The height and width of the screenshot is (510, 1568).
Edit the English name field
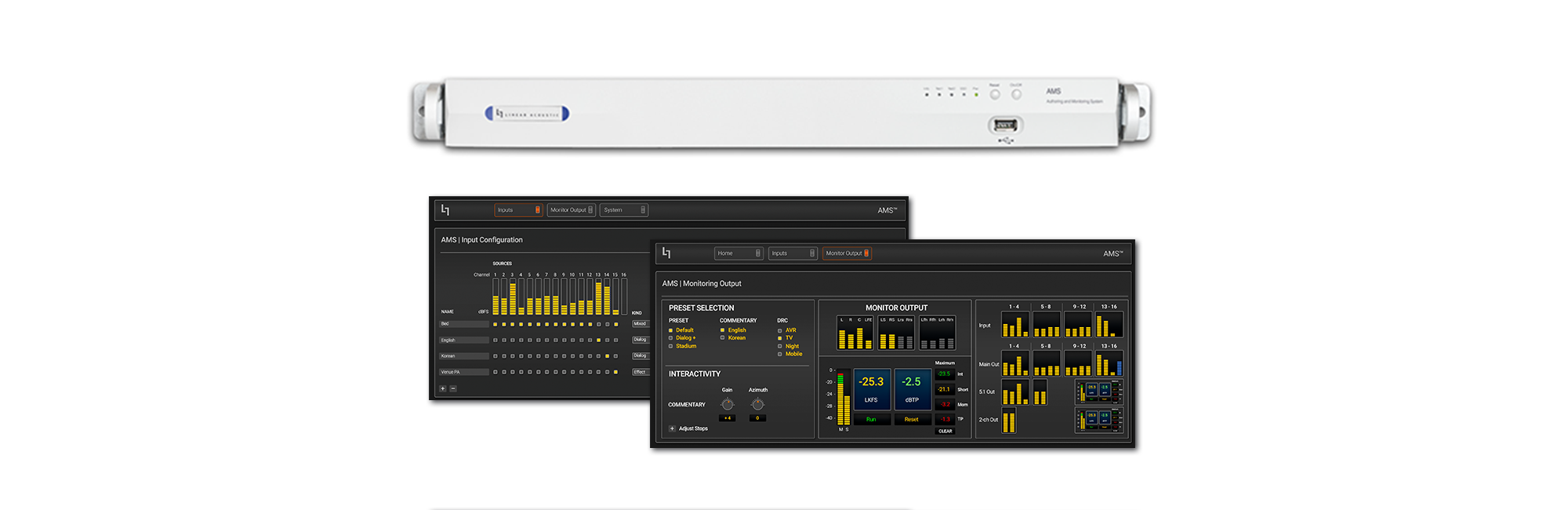click(464, 340)
